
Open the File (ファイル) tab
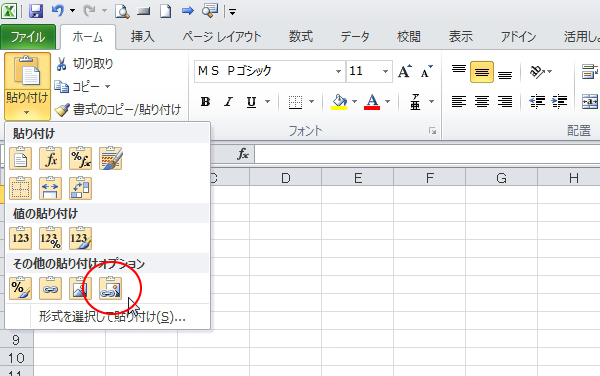pos(28,37)
